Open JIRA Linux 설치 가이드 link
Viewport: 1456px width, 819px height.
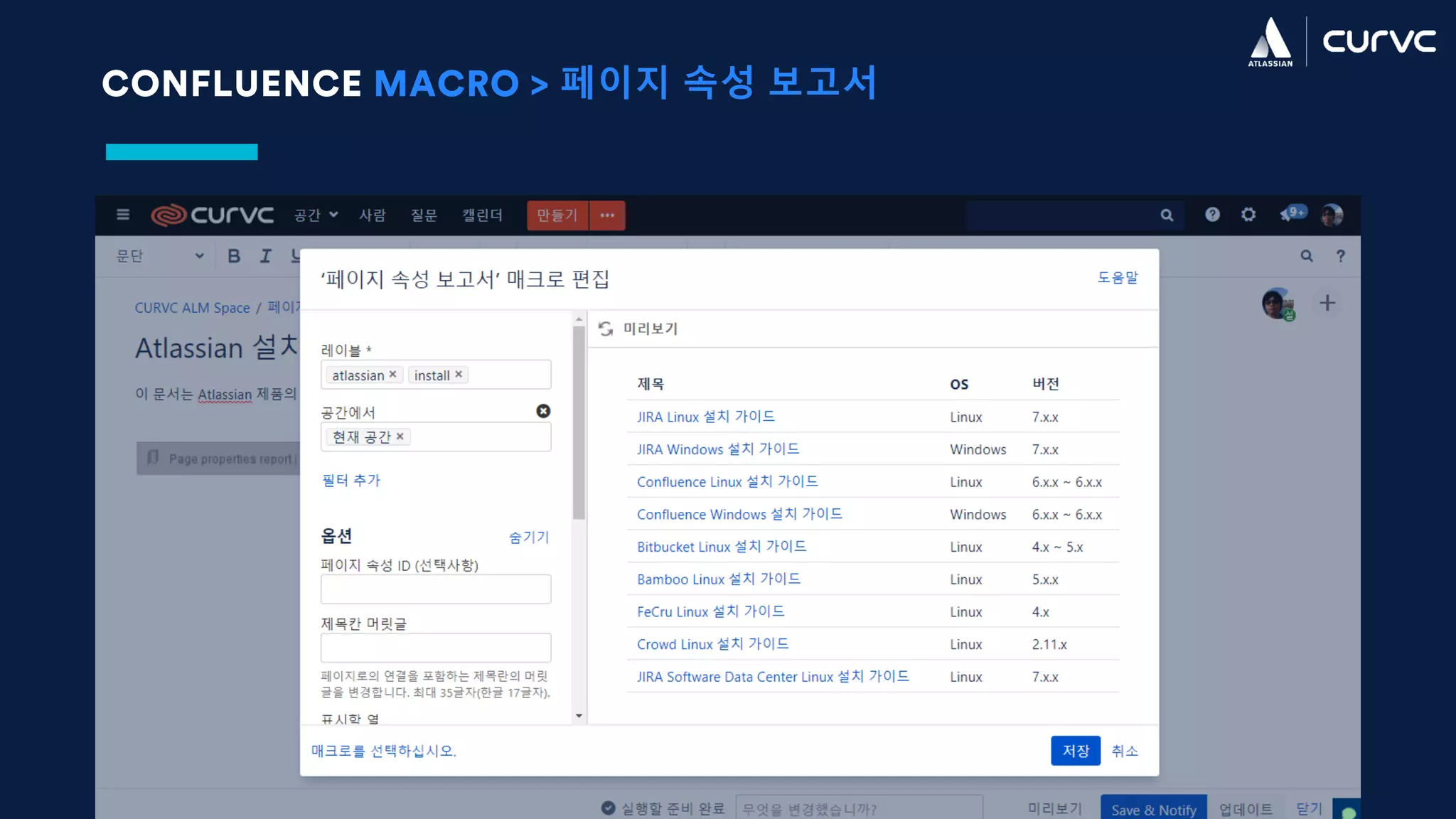(x=706, y=417)
